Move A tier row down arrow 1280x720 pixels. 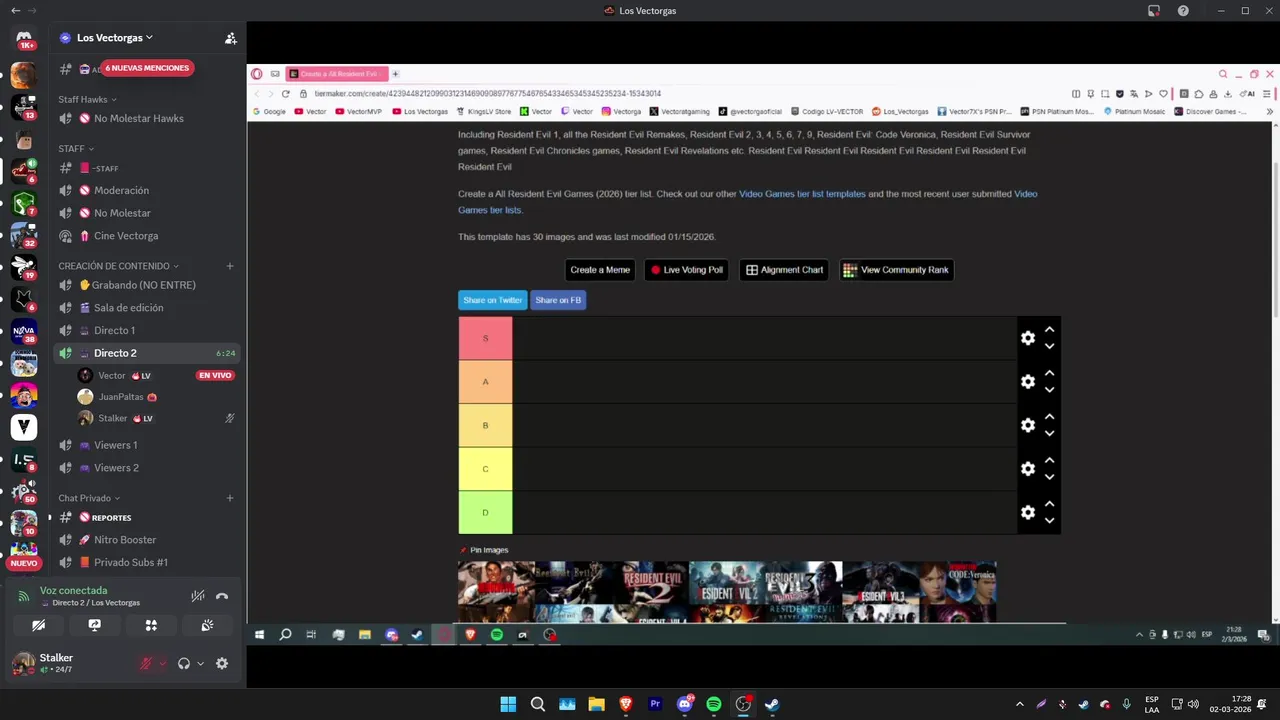coord(1049,390)
